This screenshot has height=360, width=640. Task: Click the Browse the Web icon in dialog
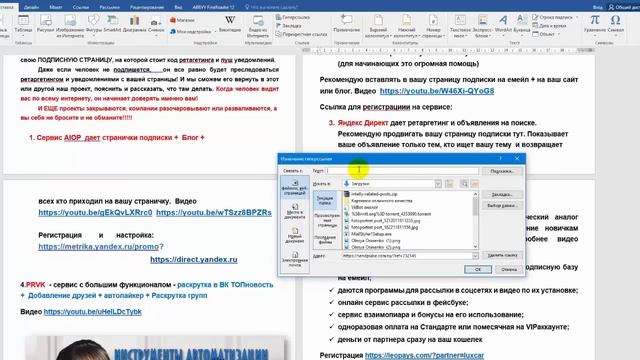tap(464, 184)
